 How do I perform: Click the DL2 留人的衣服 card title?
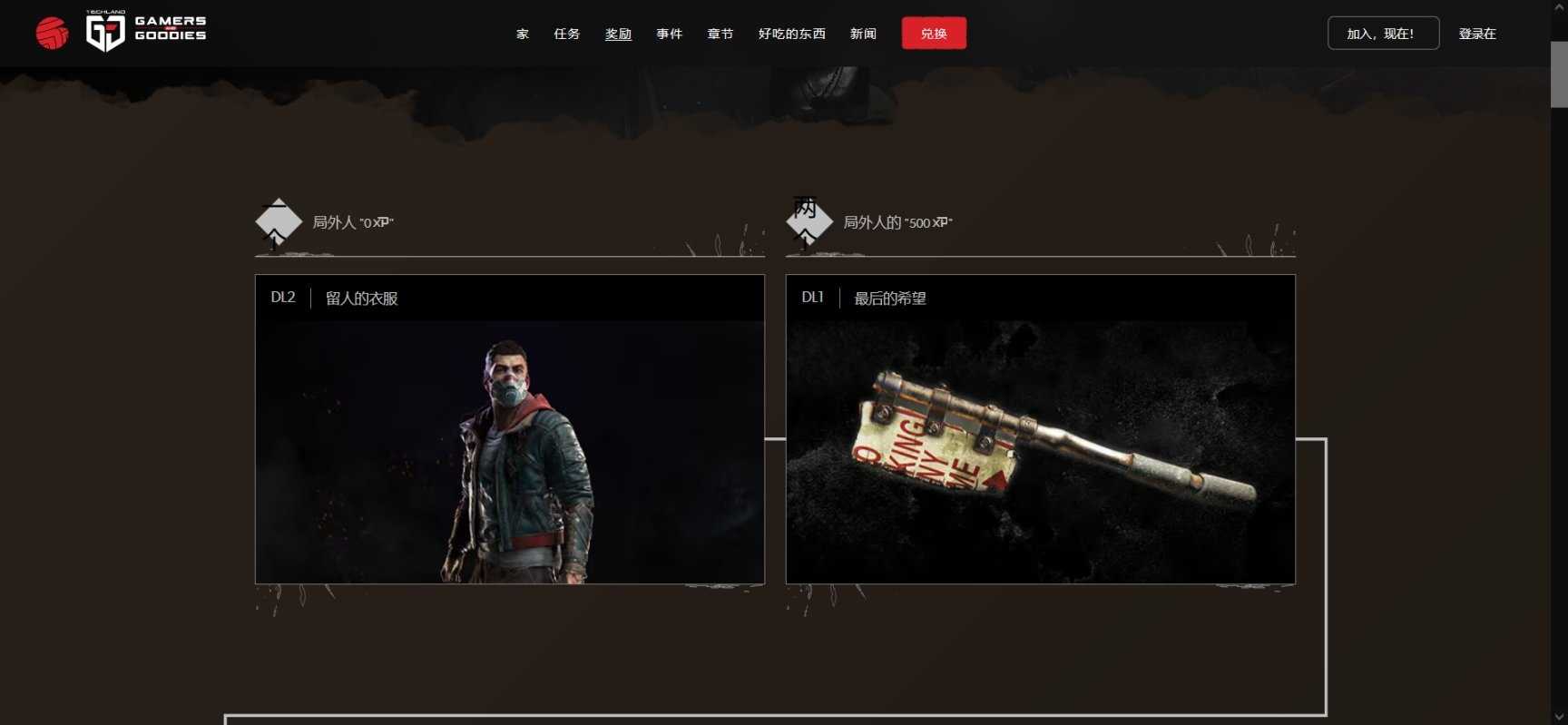pyautogui.click(x=334, y=298)
